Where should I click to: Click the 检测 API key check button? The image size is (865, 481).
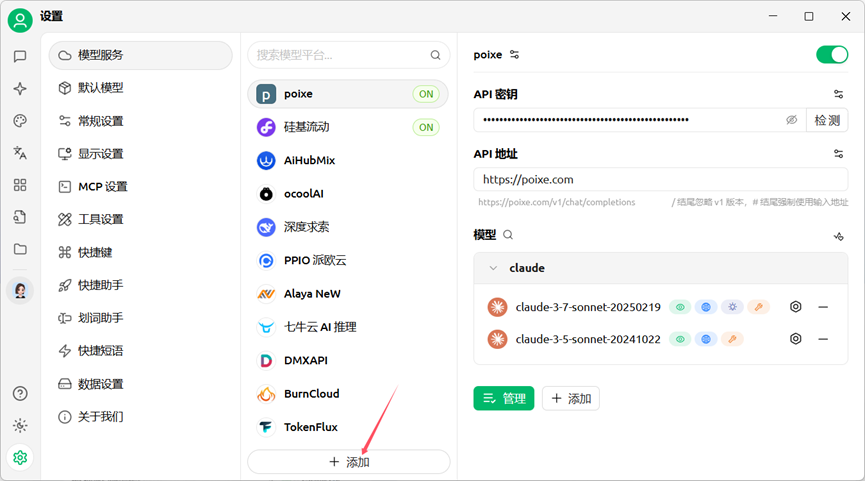click(x=827, y=120)
